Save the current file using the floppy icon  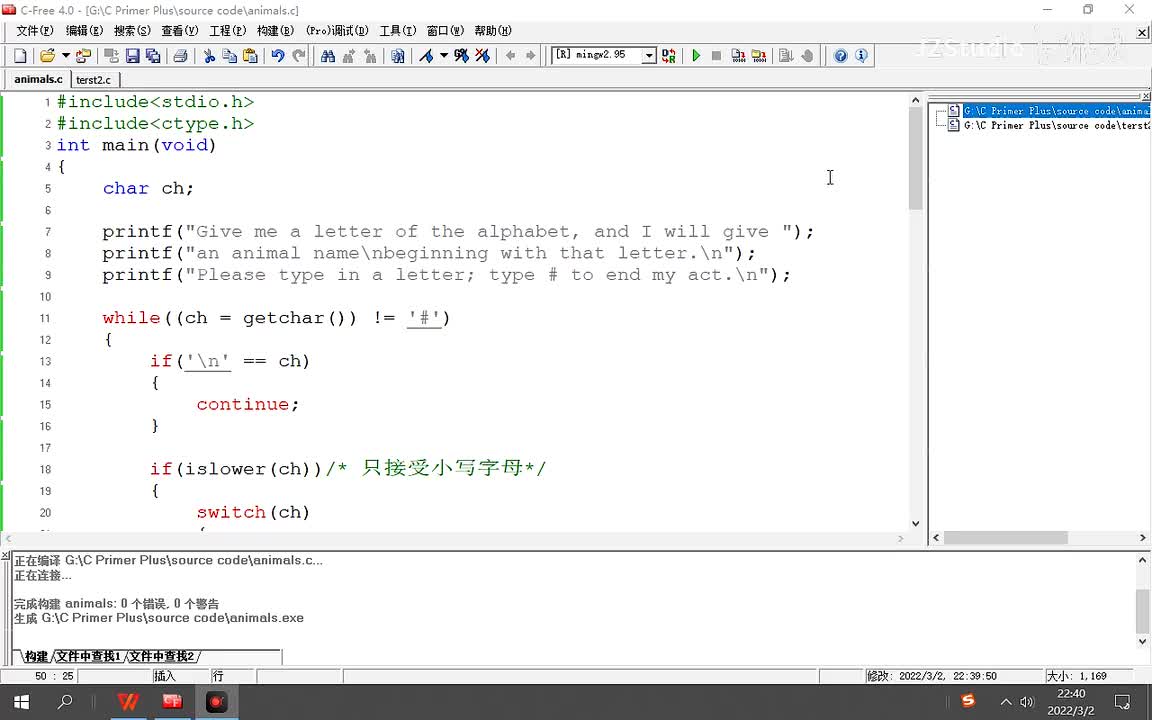pyautogui.click(x=132, y=56)
